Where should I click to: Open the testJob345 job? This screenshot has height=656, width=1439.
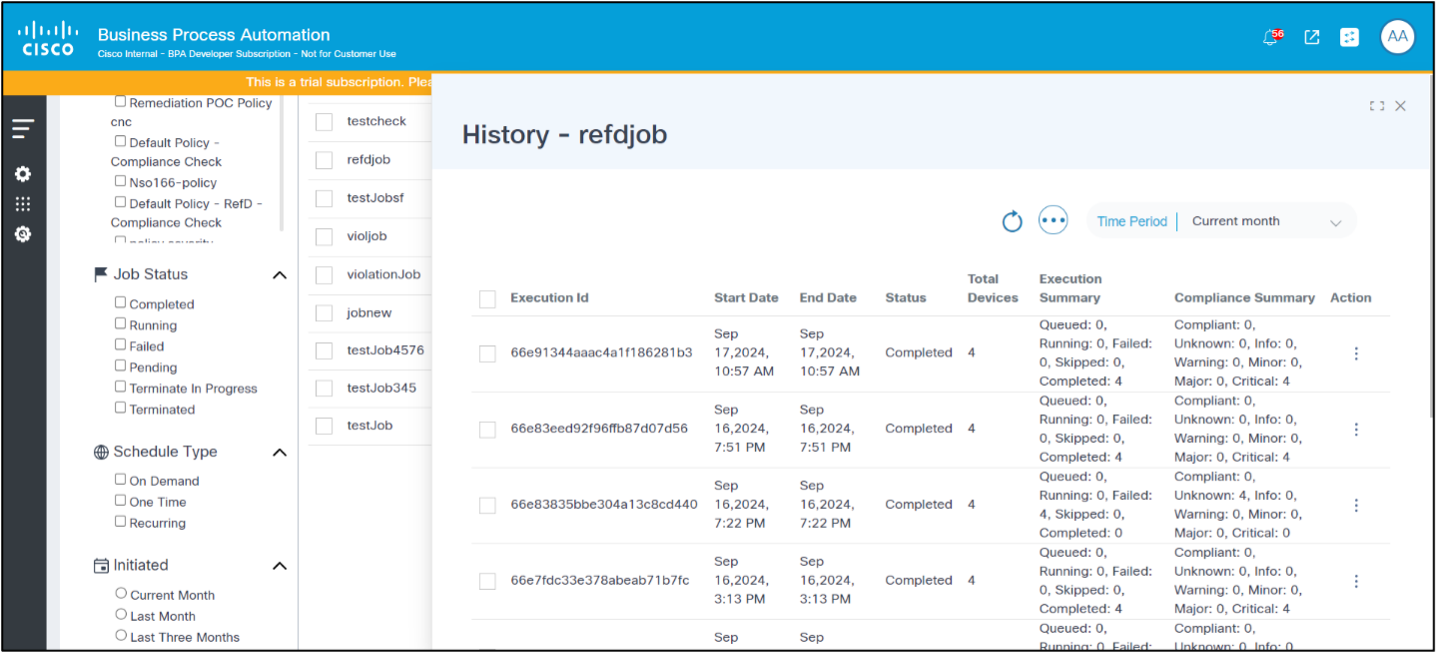pyautogui.click(x=381, y=388)
